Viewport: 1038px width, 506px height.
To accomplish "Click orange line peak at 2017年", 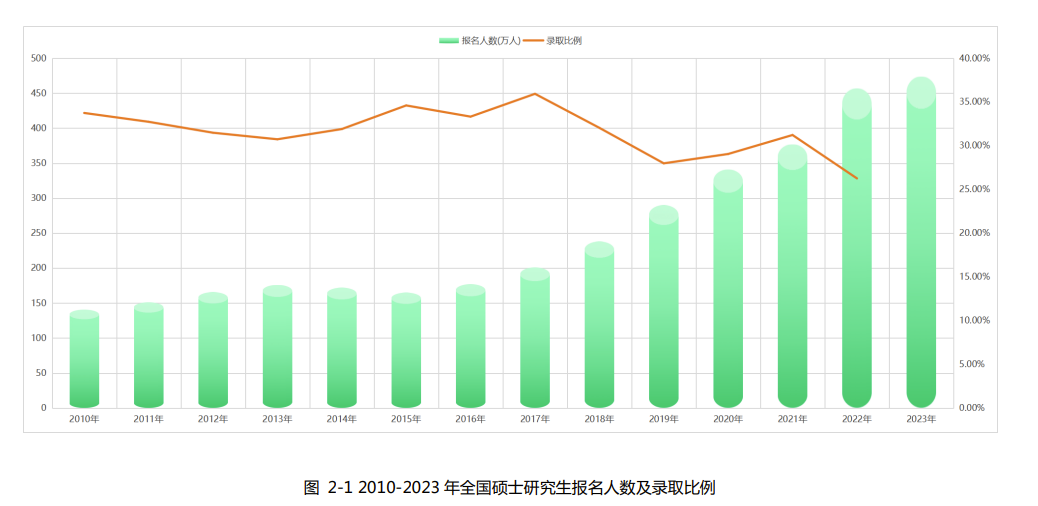I will [535, 94].
